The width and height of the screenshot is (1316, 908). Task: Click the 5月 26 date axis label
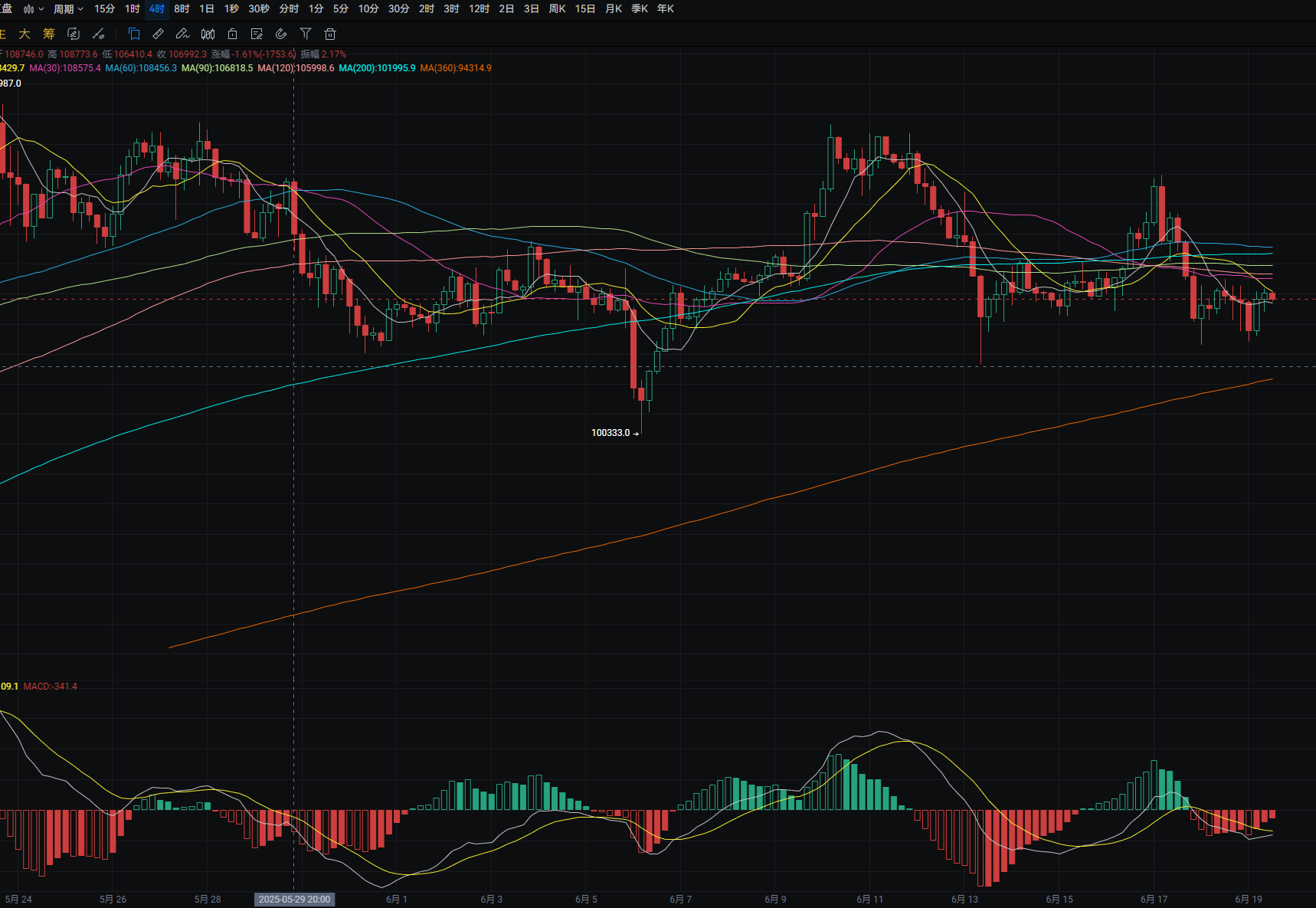tap(113, 900)
